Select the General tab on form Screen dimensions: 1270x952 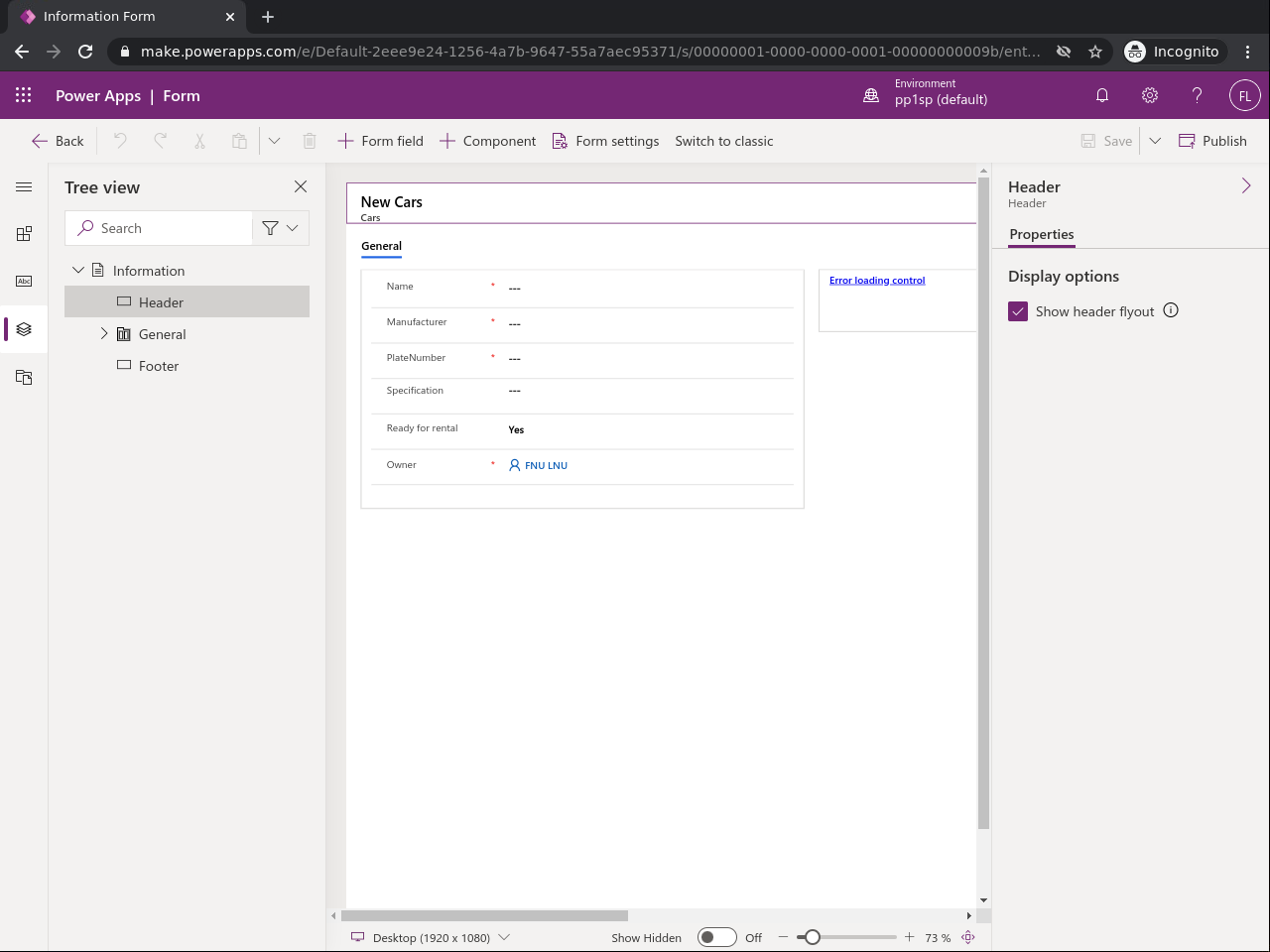[x=381, y=246]
